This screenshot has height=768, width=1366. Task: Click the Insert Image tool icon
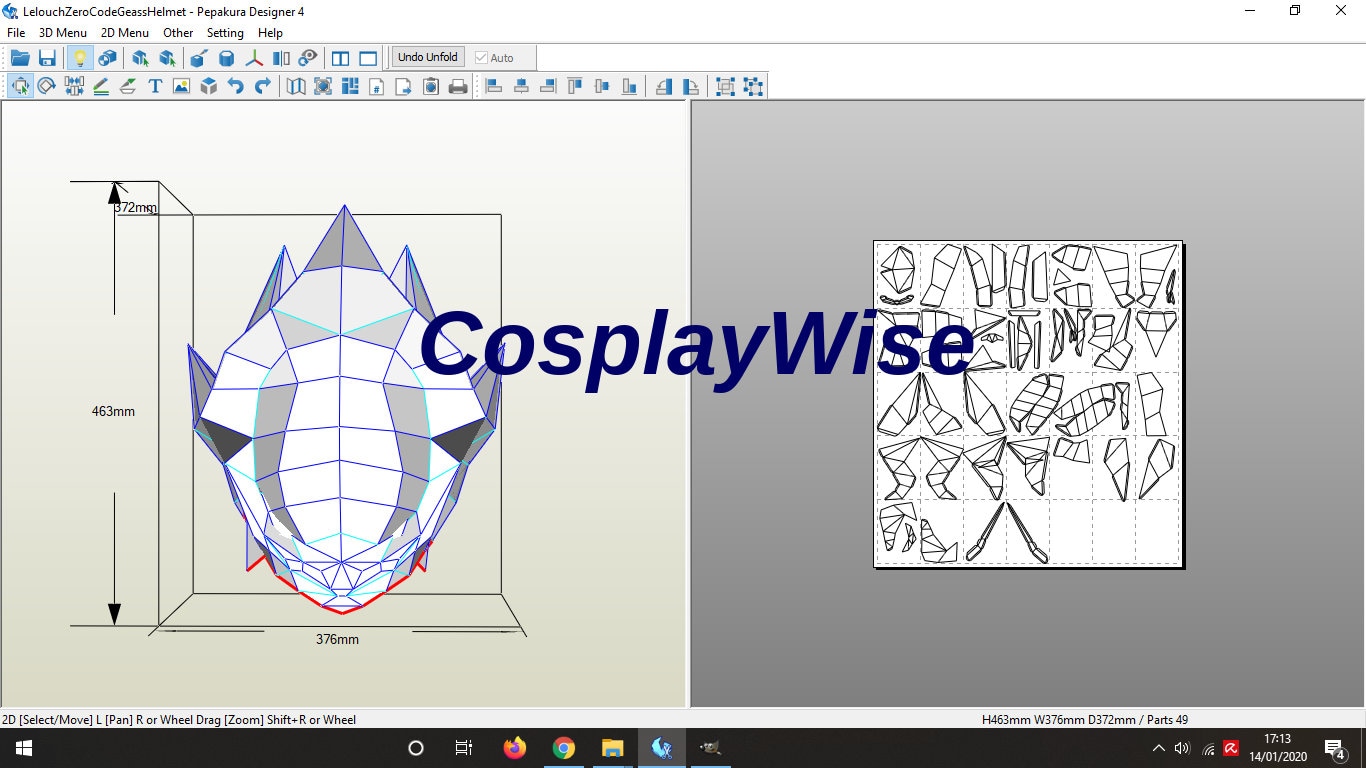(x=181, y=86)
